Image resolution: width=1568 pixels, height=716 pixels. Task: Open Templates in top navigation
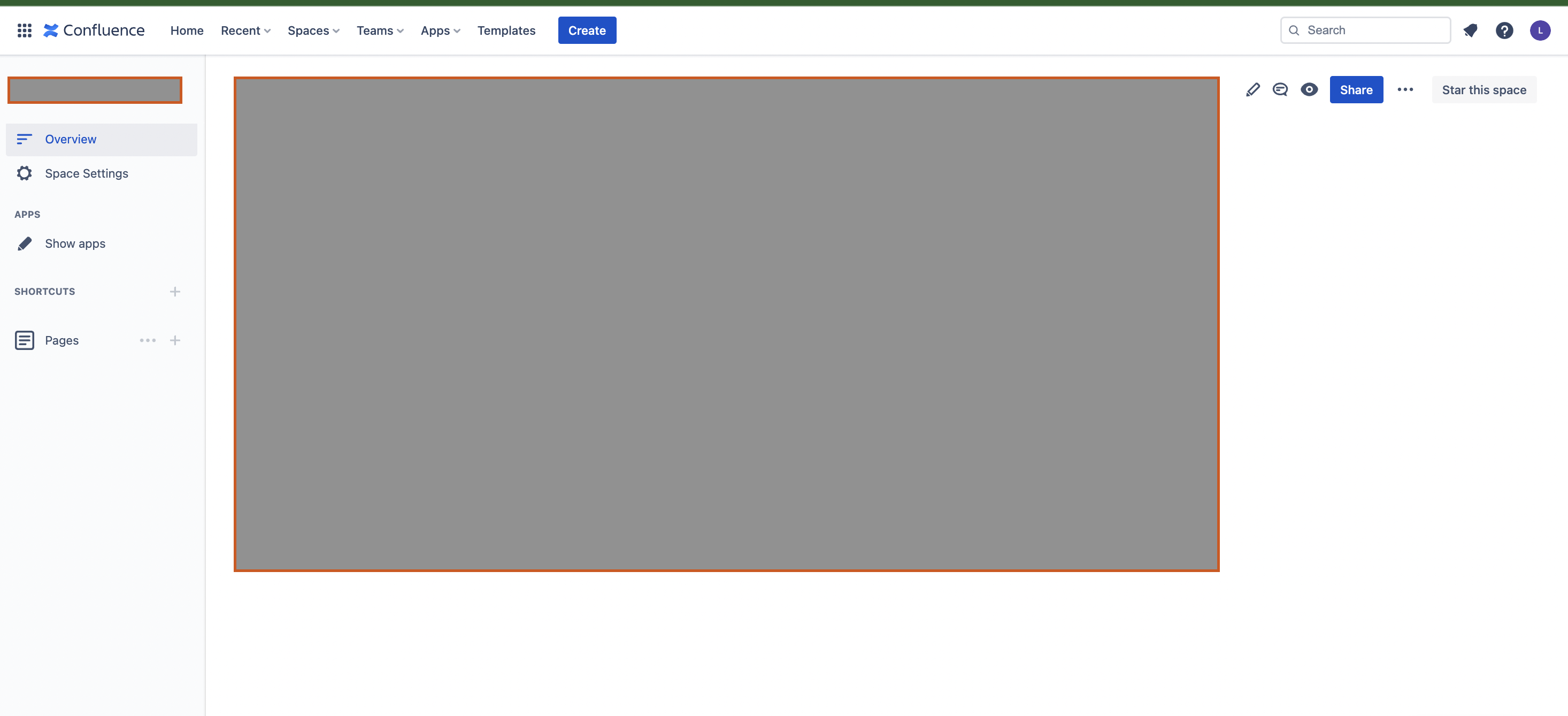click(x=506, y=31)
